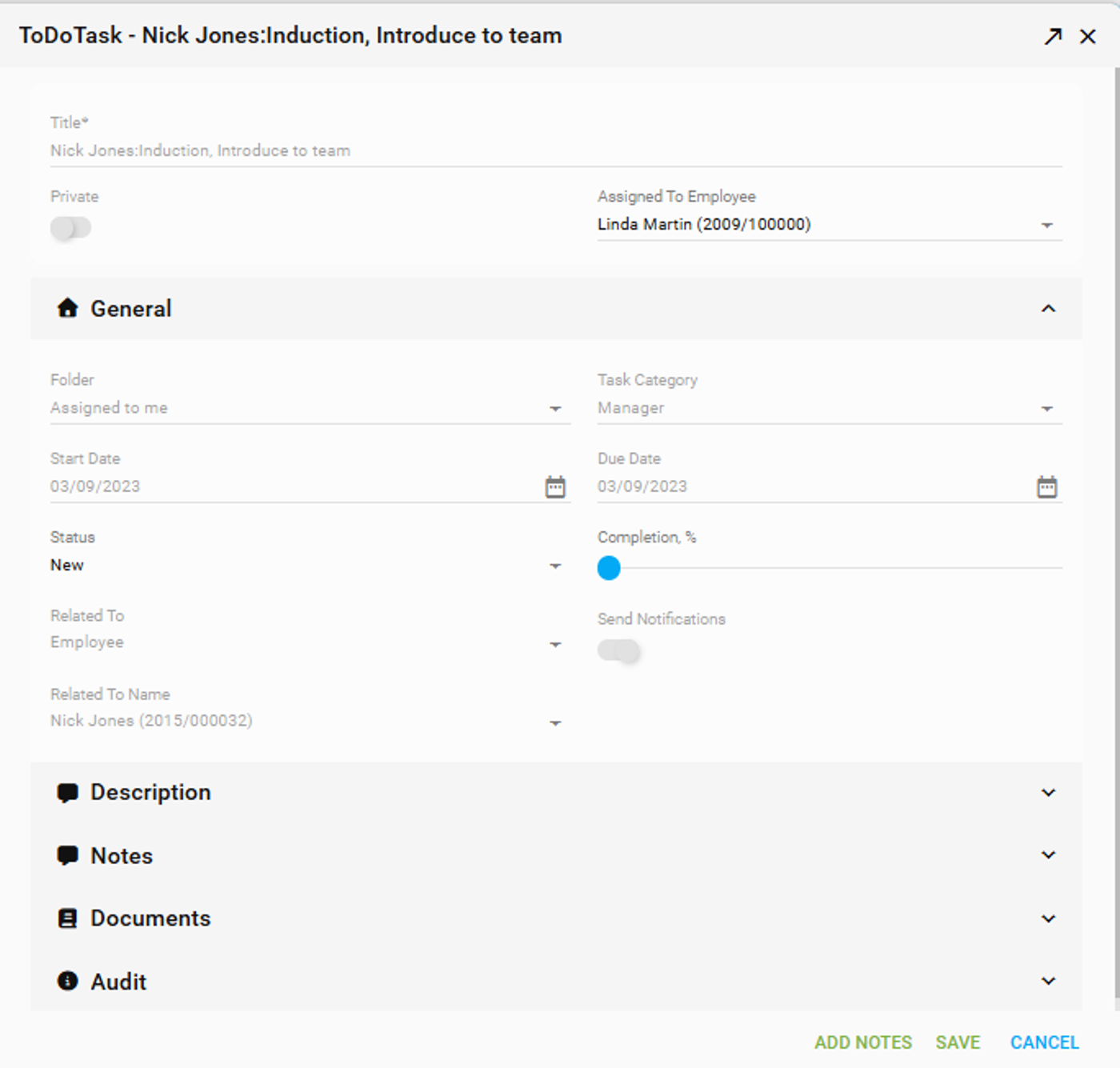
Task: Open the Folder dropdown arrow
Action: [555, 409]
